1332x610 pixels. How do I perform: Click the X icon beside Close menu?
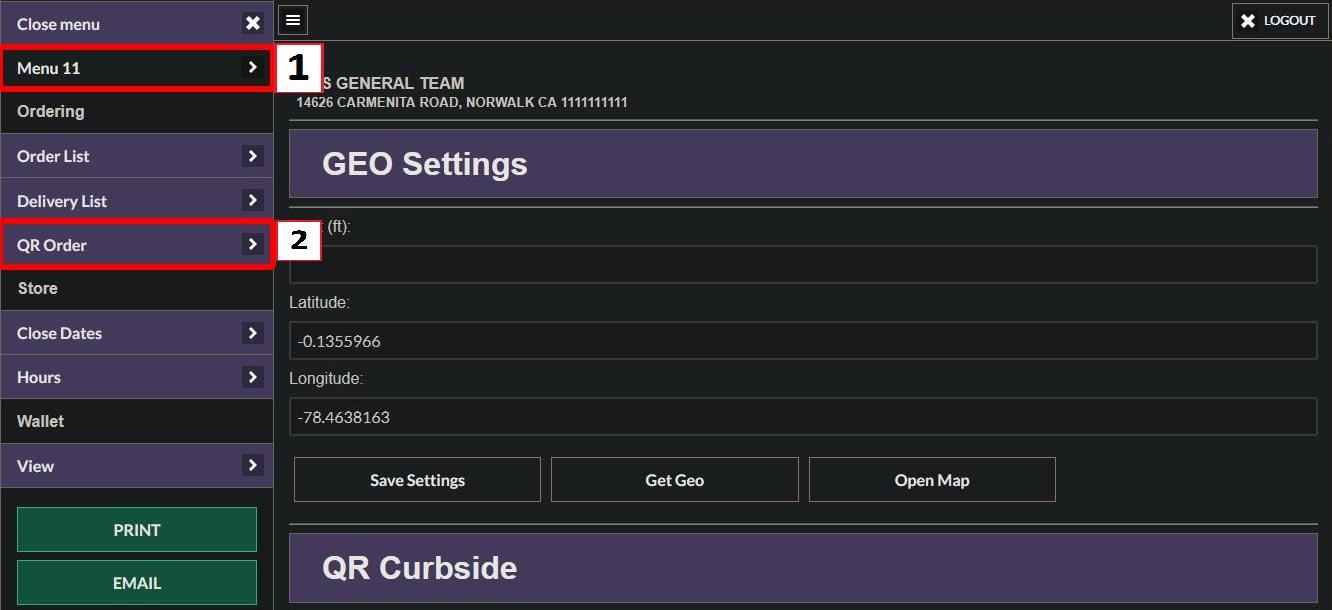[x=253, y=23]
